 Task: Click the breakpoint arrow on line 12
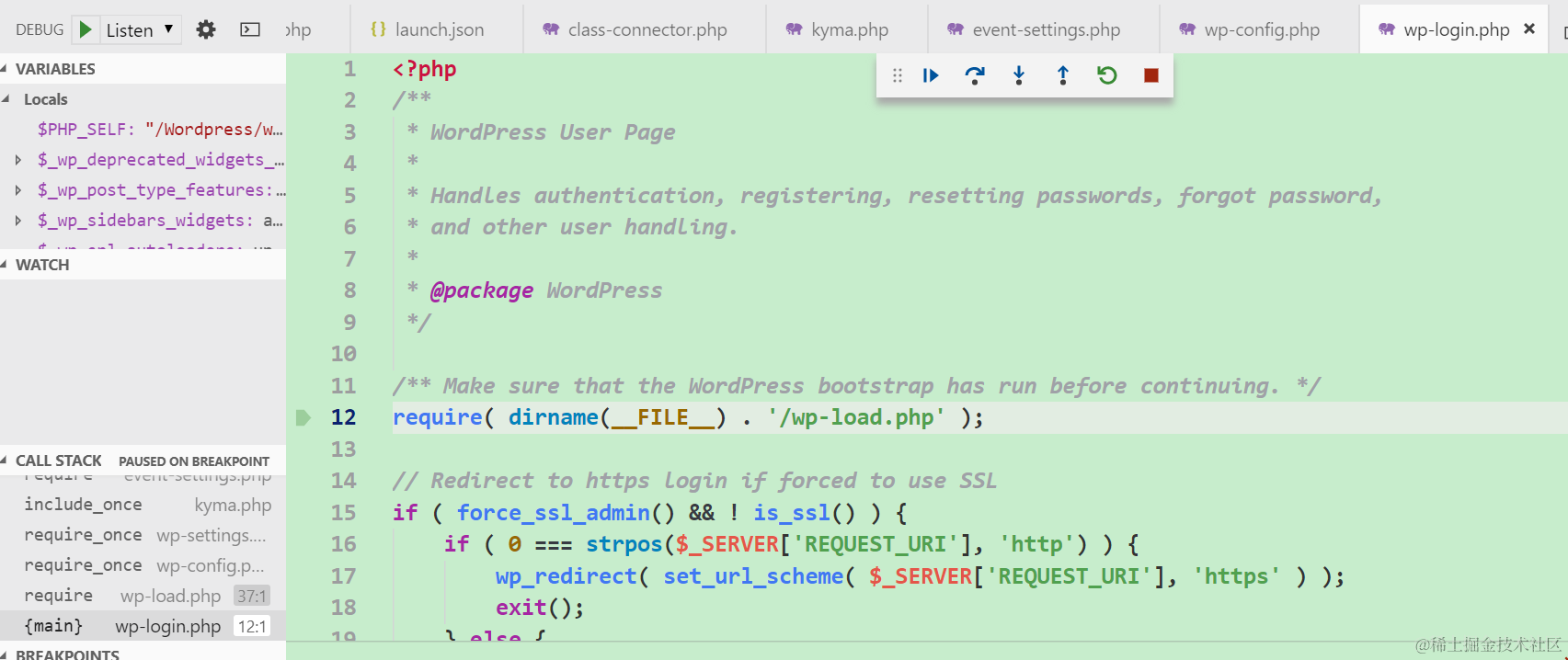pos(303,418)
